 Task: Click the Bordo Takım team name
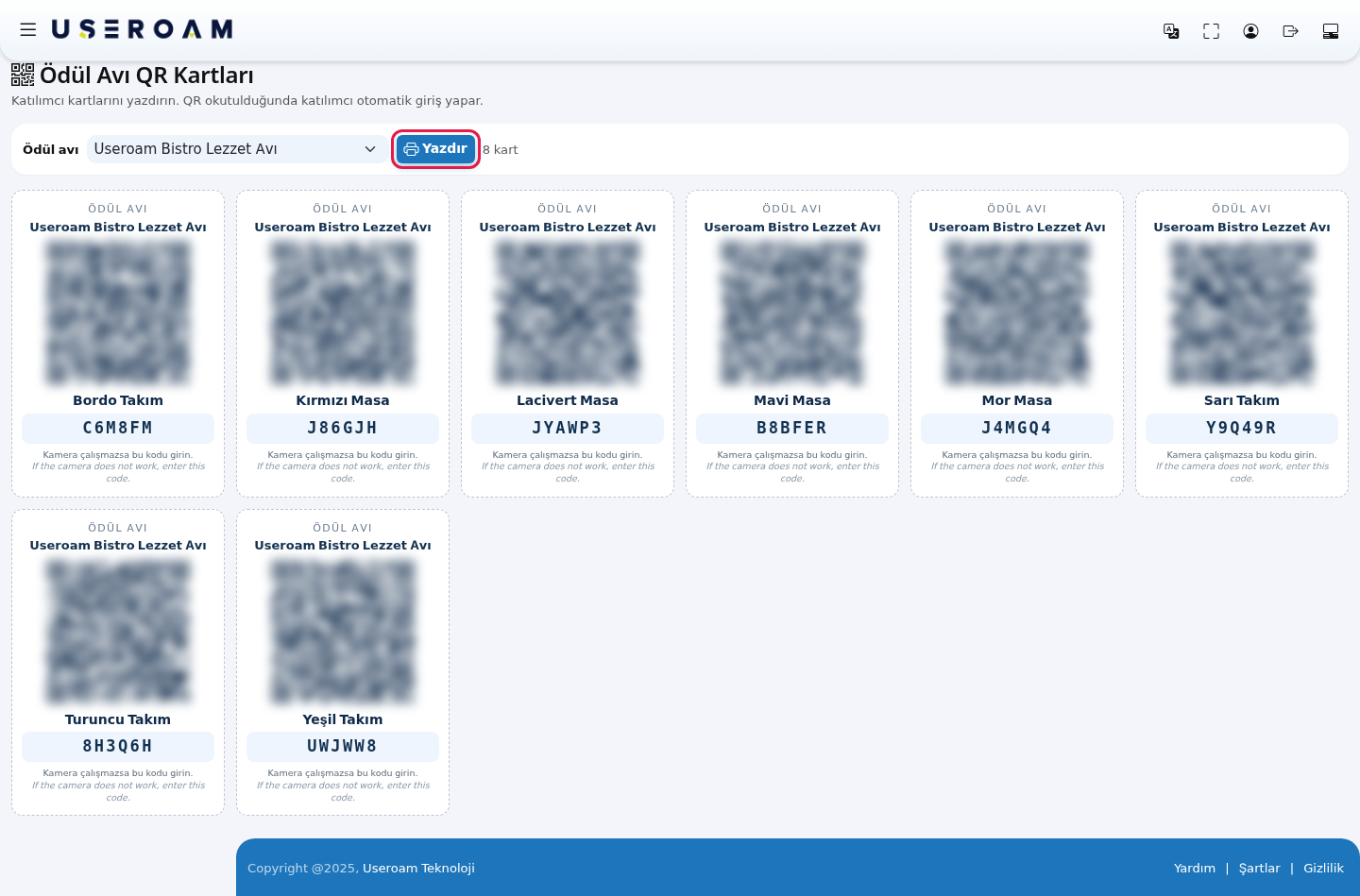pyautogui.click(x=118, y=400)
